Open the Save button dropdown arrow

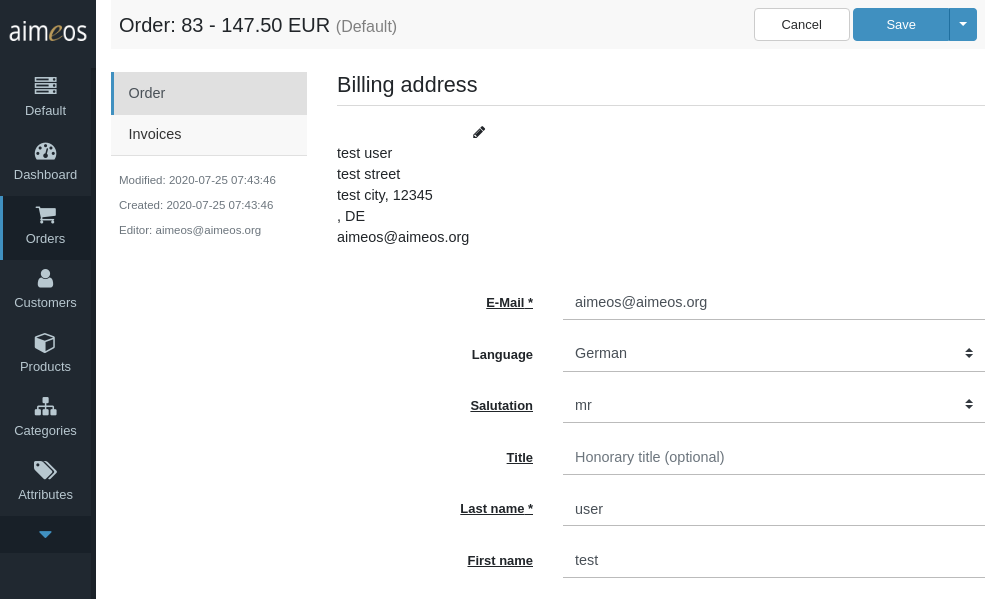click(963, 24)
